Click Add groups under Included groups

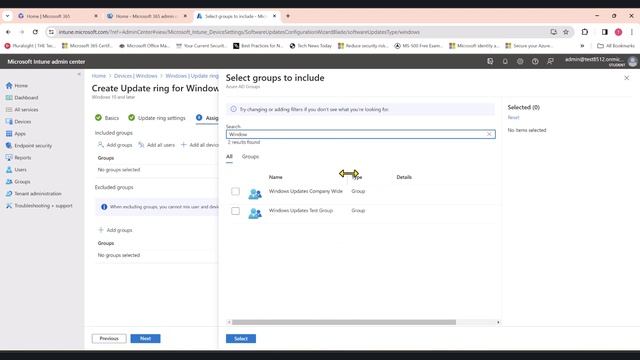[115, 145]
